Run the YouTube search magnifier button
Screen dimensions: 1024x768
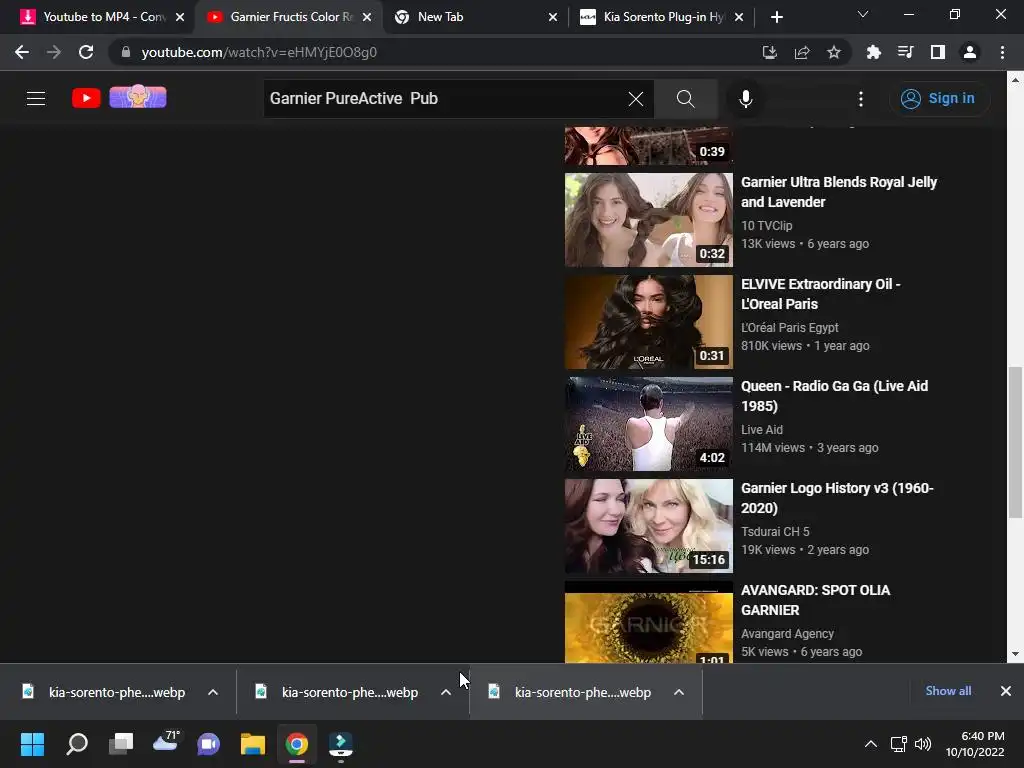click(x=685, y=99)
